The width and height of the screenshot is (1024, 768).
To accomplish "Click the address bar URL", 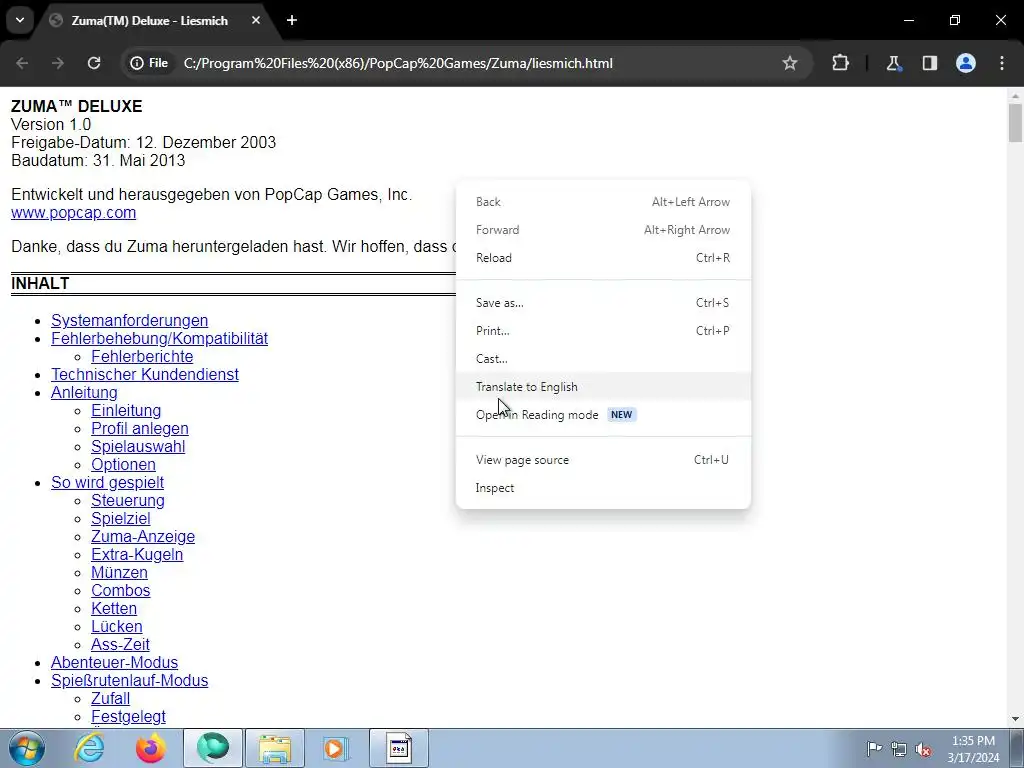I will 398,63.
